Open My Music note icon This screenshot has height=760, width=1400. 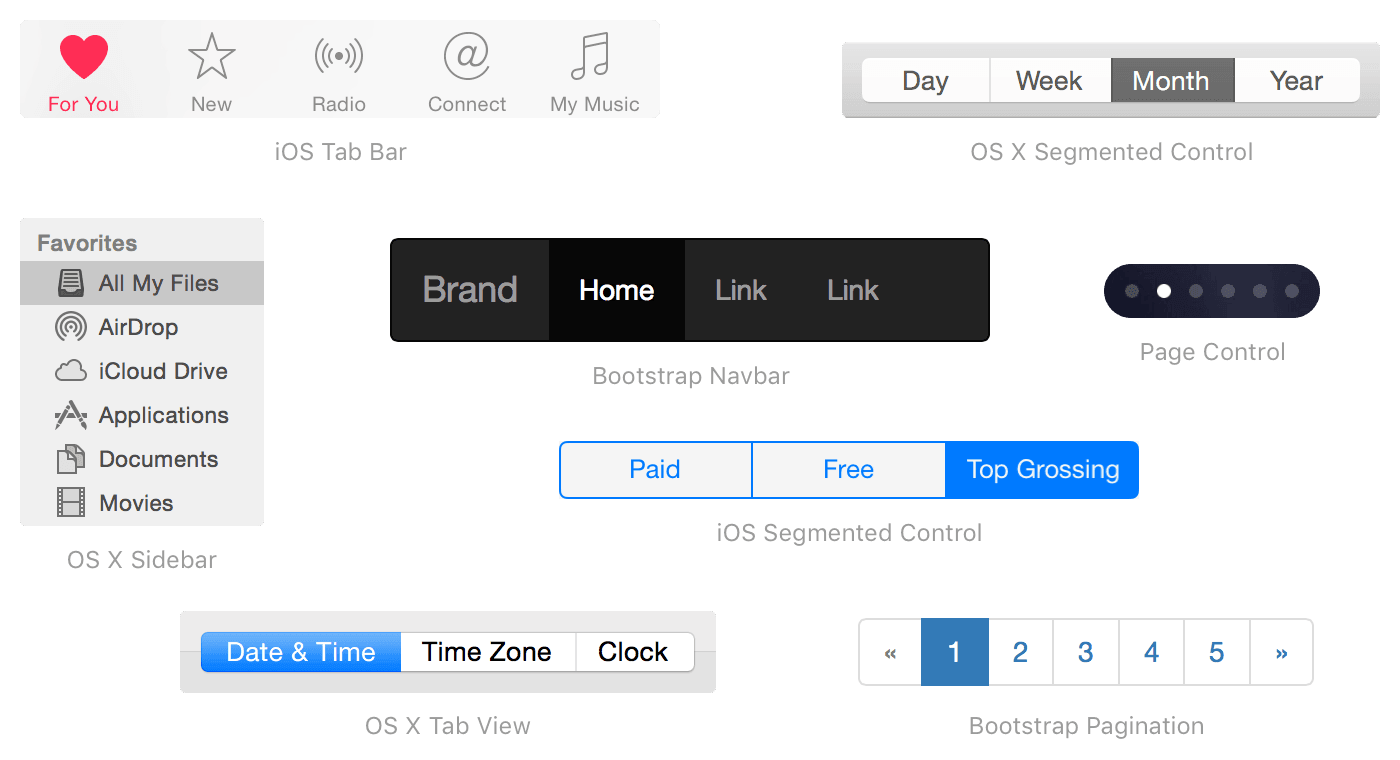(591, 56)
